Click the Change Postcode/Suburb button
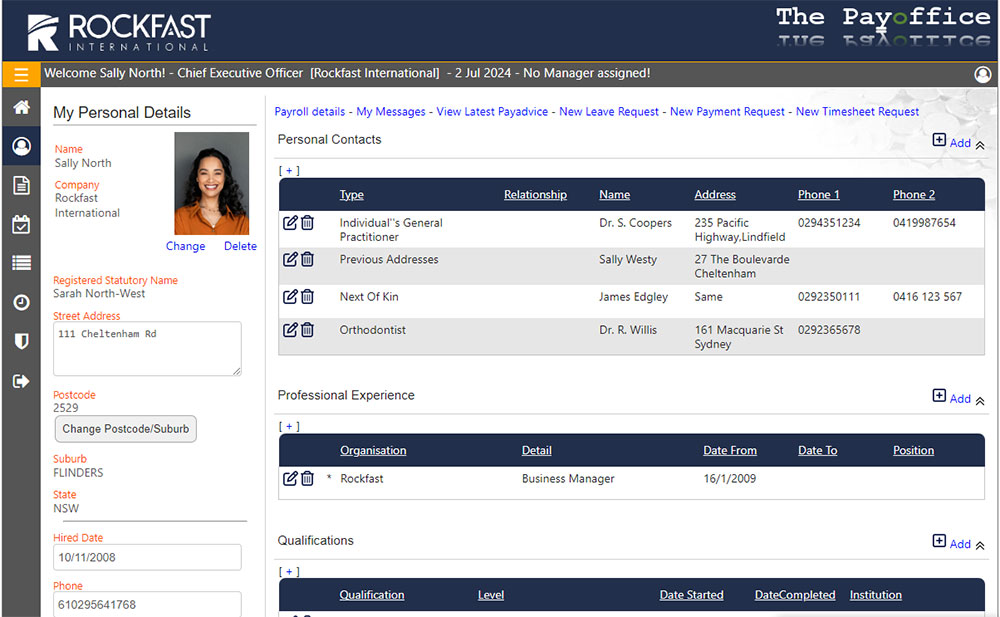The image size is (1000, 617). pos(125,428)
